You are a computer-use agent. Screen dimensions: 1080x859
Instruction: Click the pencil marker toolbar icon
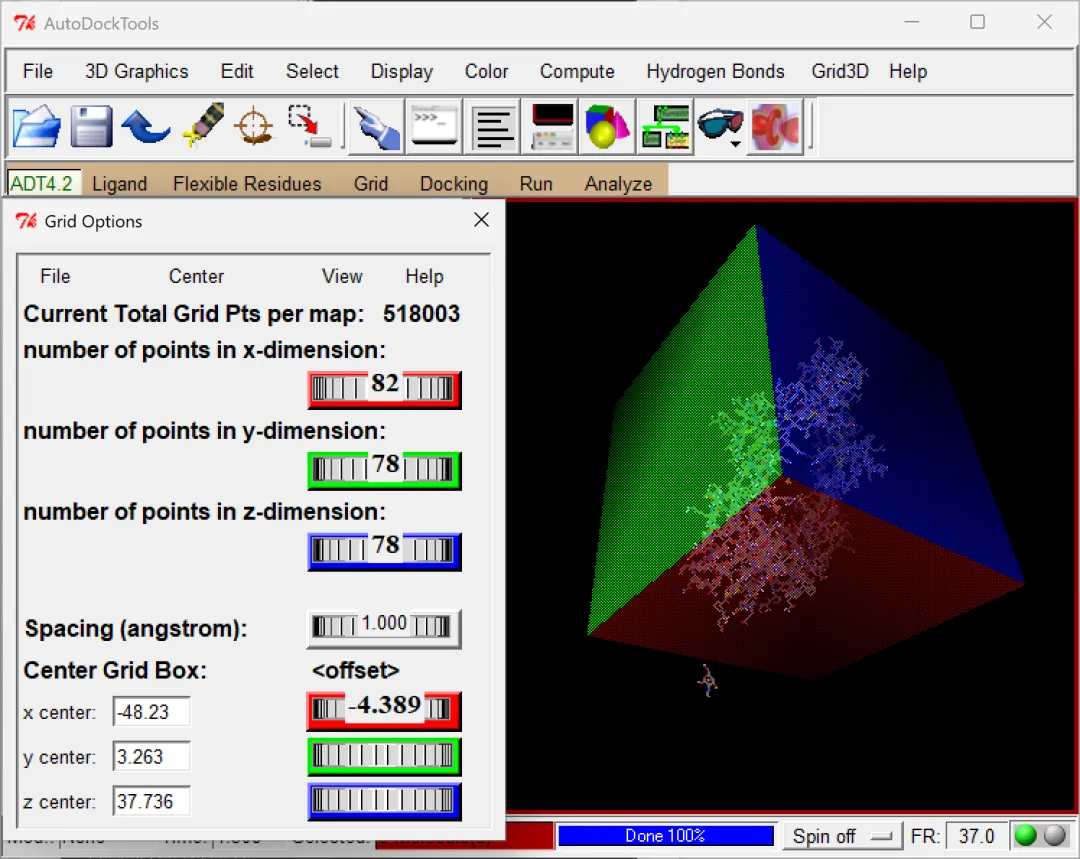click(204, 125)
